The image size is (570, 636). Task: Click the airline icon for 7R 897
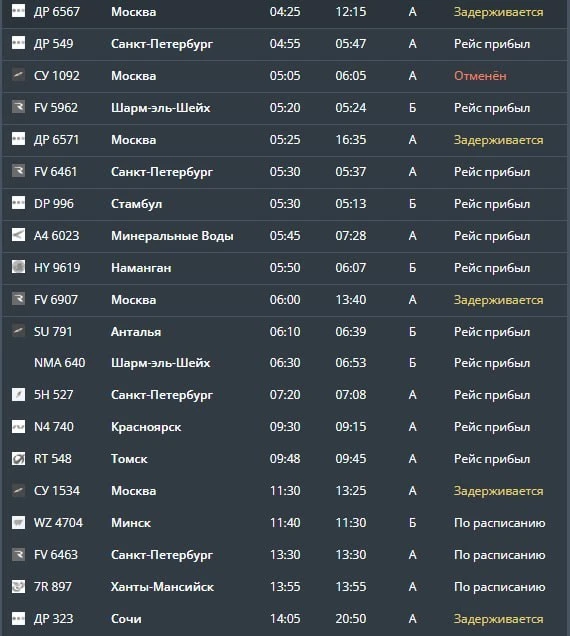tap(18, 586)
